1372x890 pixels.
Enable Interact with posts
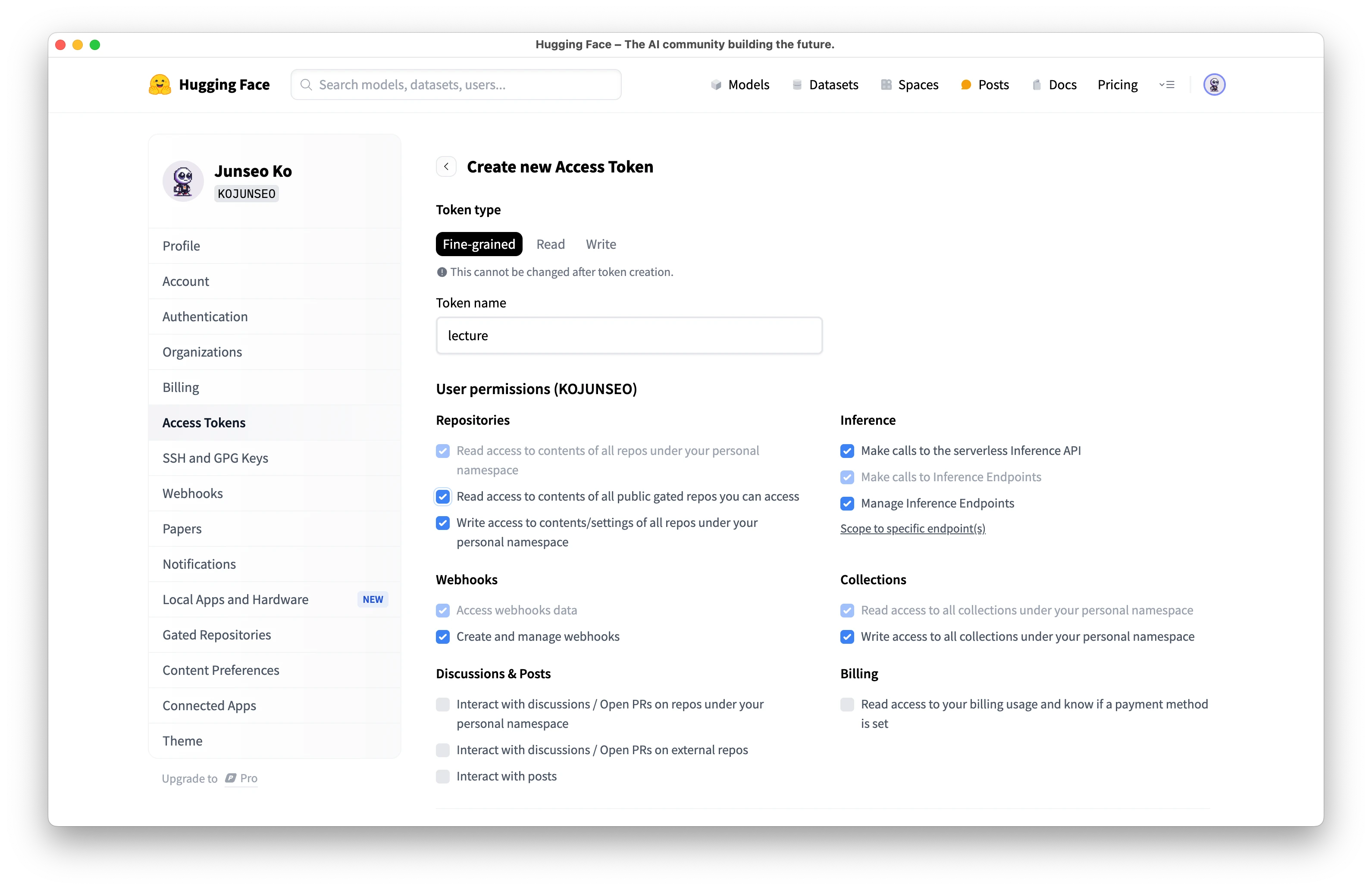coord(443,777)
